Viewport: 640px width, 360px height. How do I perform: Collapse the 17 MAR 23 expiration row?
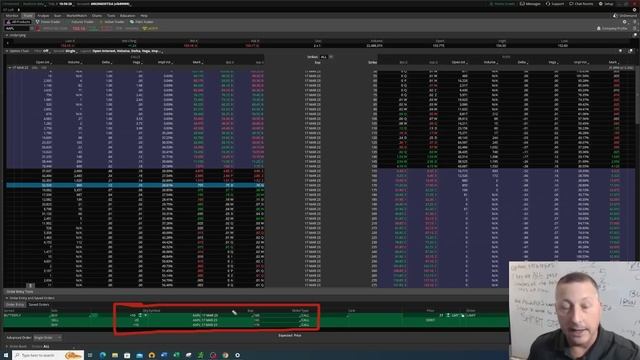click(10, 68)
